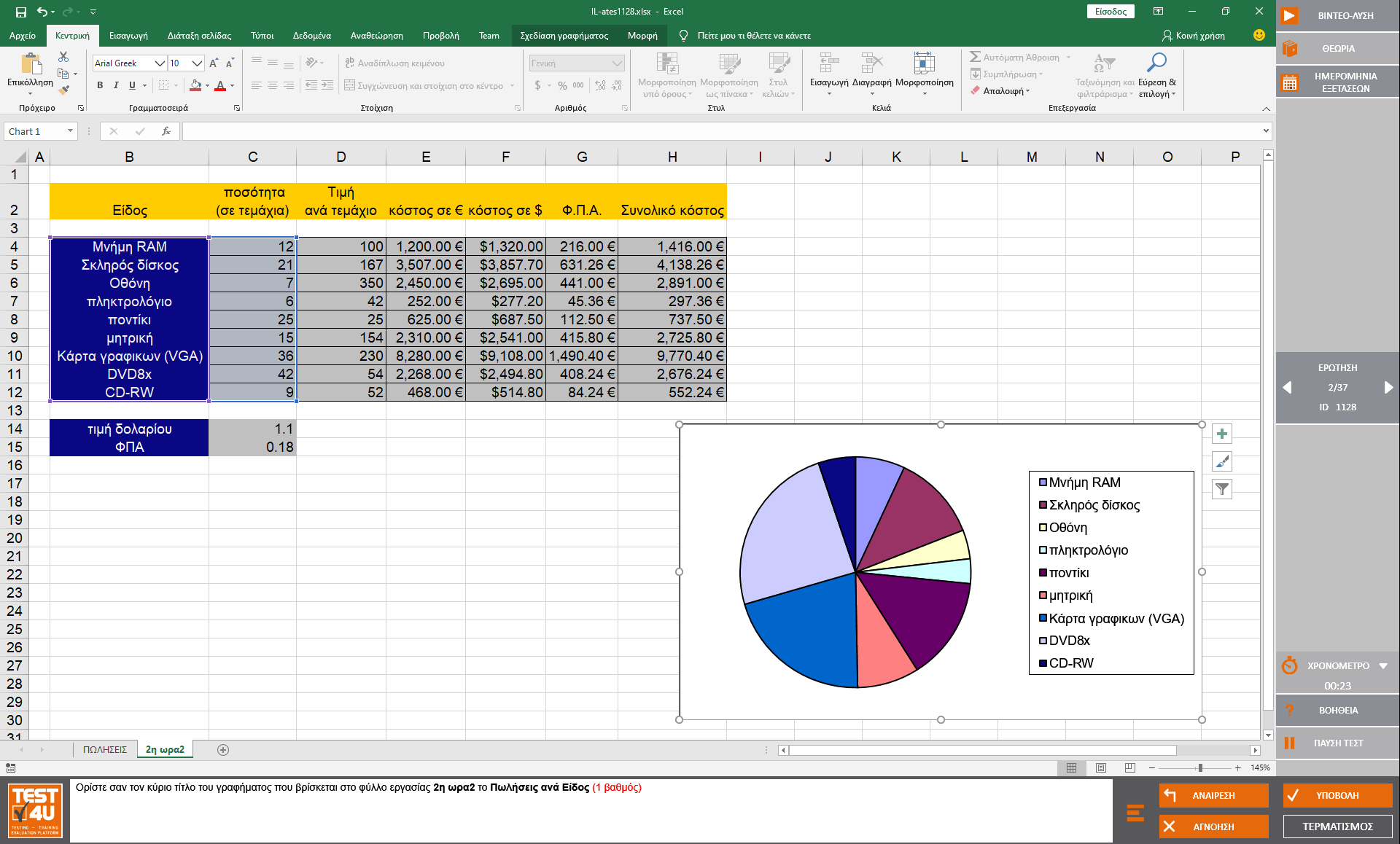Image resolution: width=1400 pixels, height=844 pixels.
Task: Click the Chart Styles brush button
Action: click(1222, 461)
